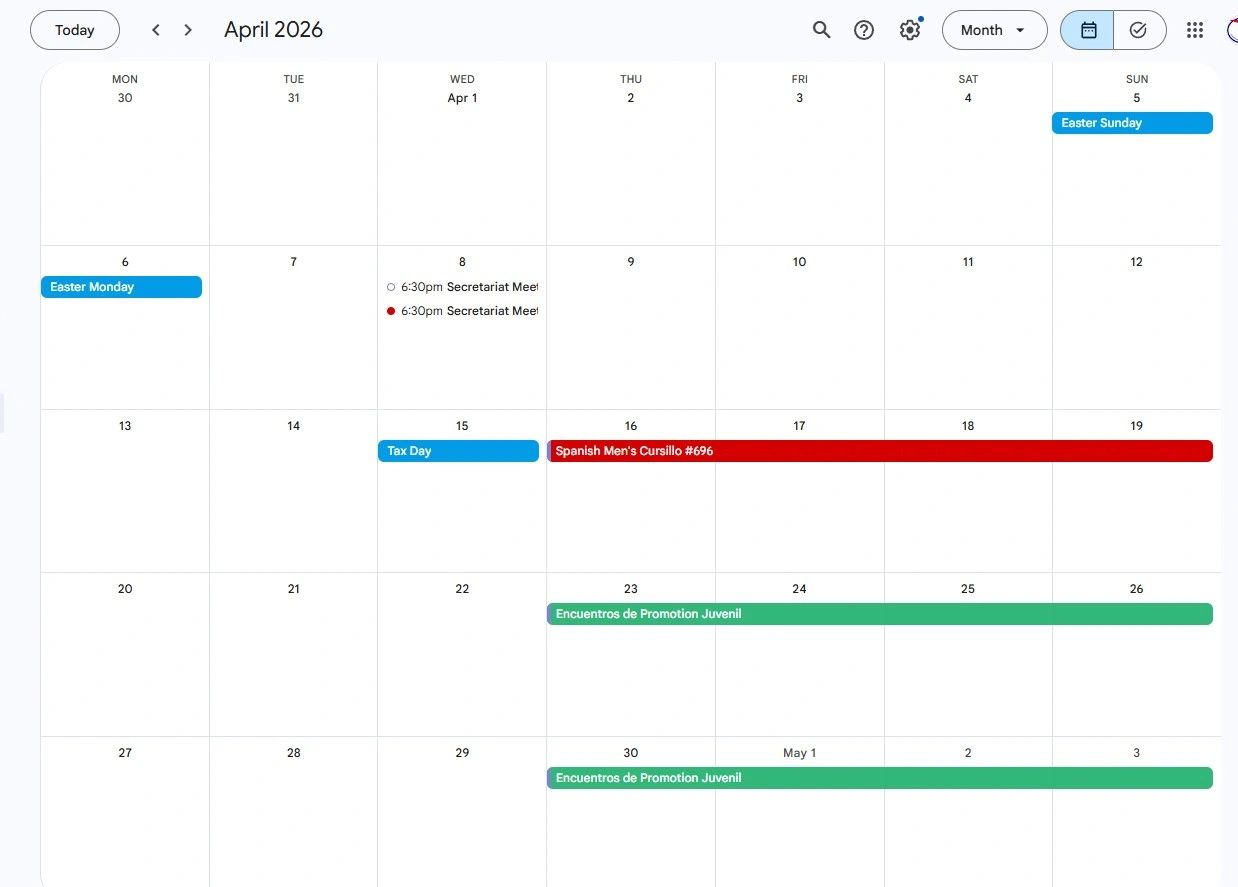This screenshot has height=887, width=1238.
Task: Click the account profile avatar
Action: (x=1232, y=30)
